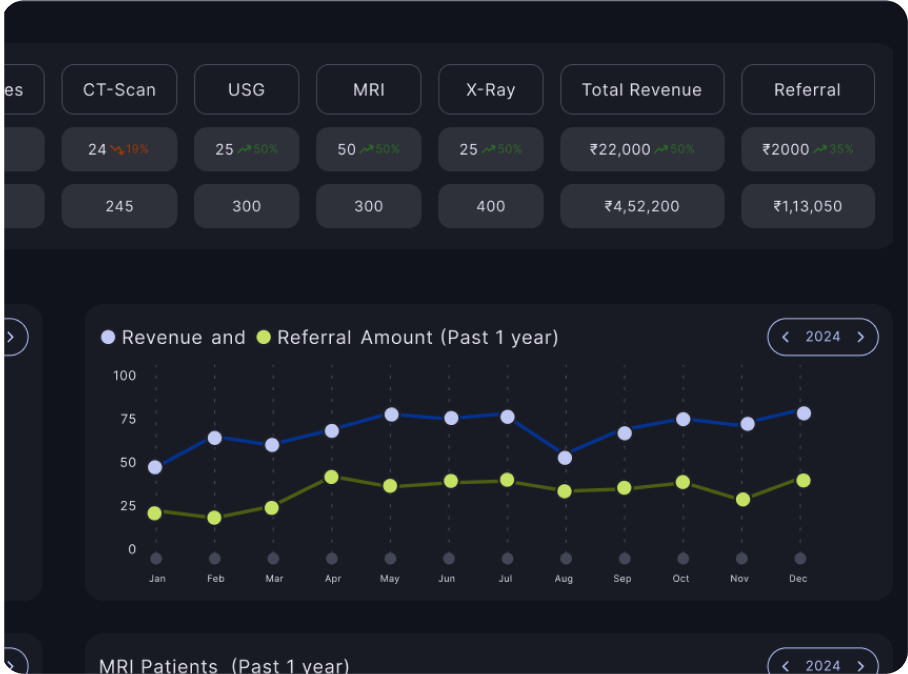Click the Jan axis marker dot
Image resolution: width=908 pixels, height=674 pixels.
(x=156, y=558)
